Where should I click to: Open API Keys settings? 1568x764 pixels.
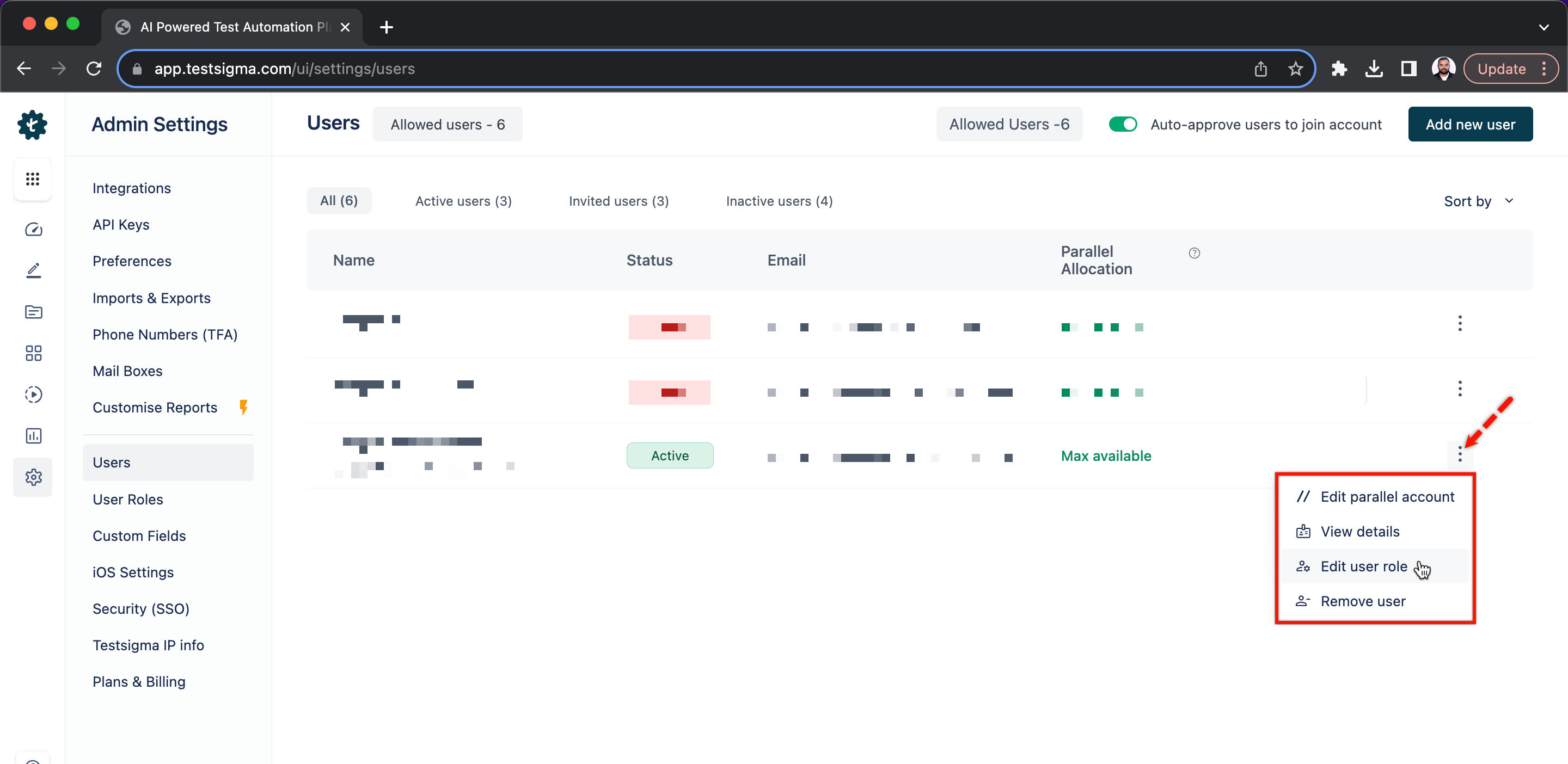120,224
